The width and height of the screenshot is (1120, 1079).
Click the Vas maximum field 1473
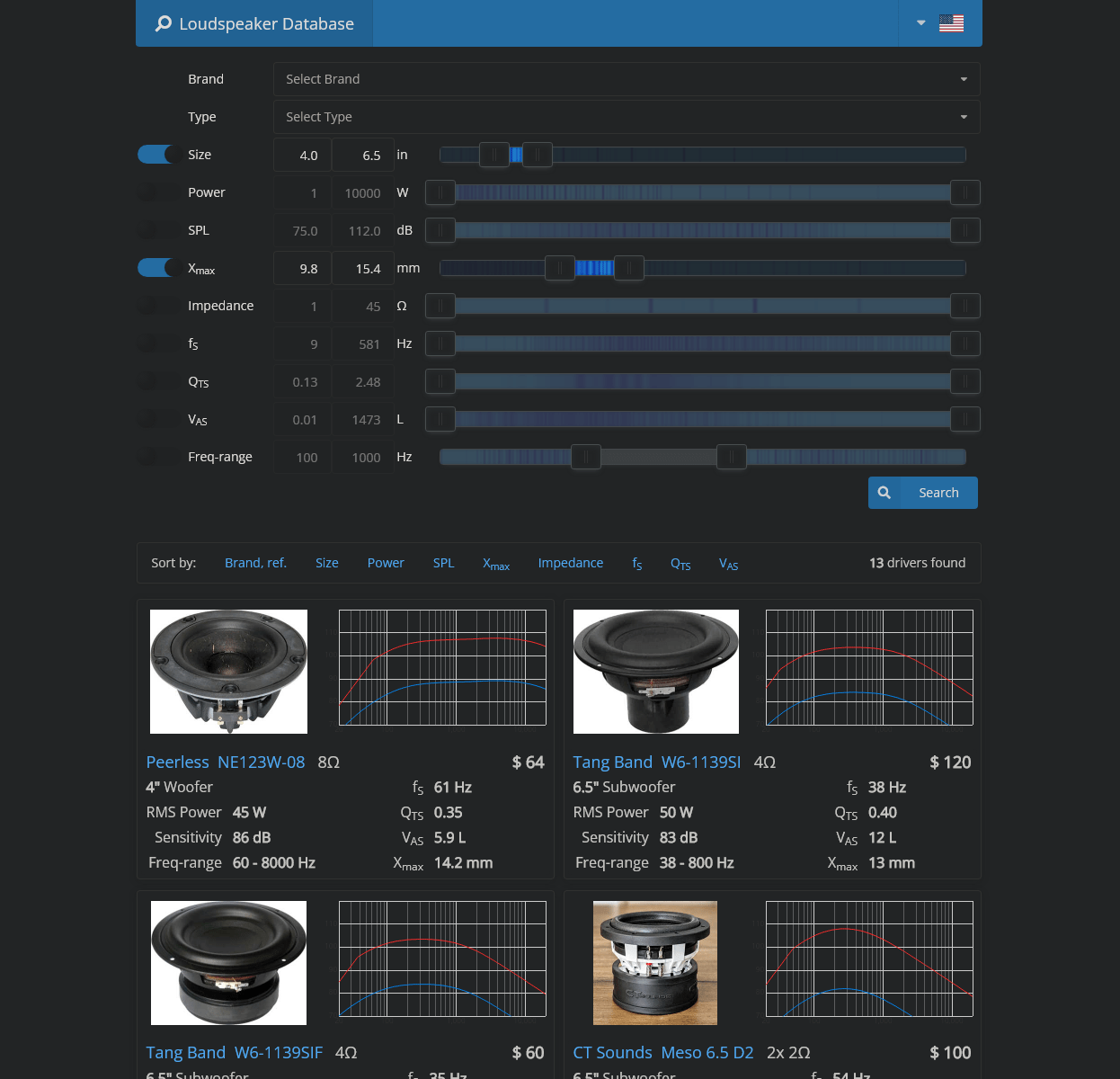point(363,419)
